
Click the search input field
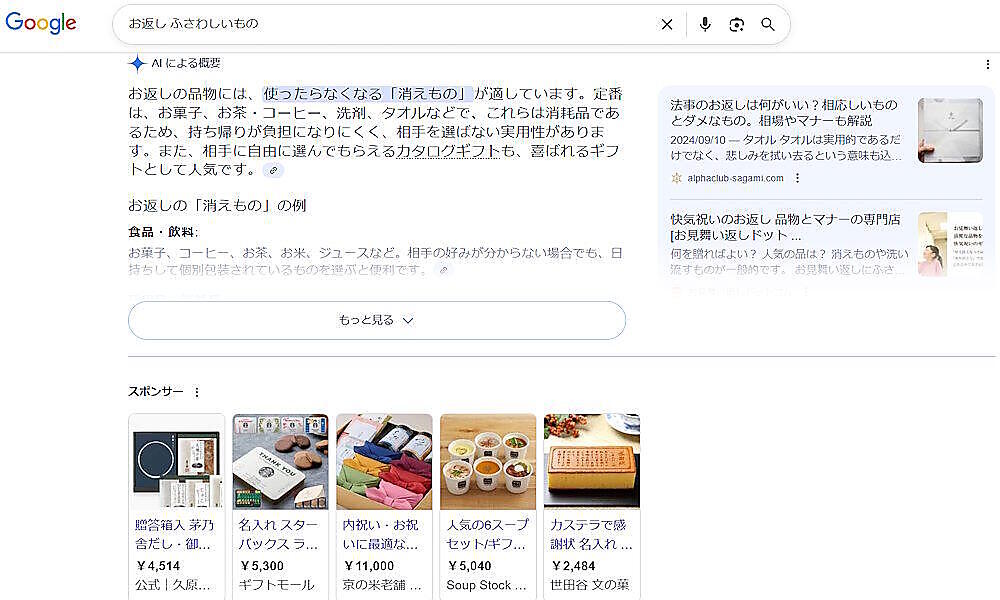pos(390,24)
